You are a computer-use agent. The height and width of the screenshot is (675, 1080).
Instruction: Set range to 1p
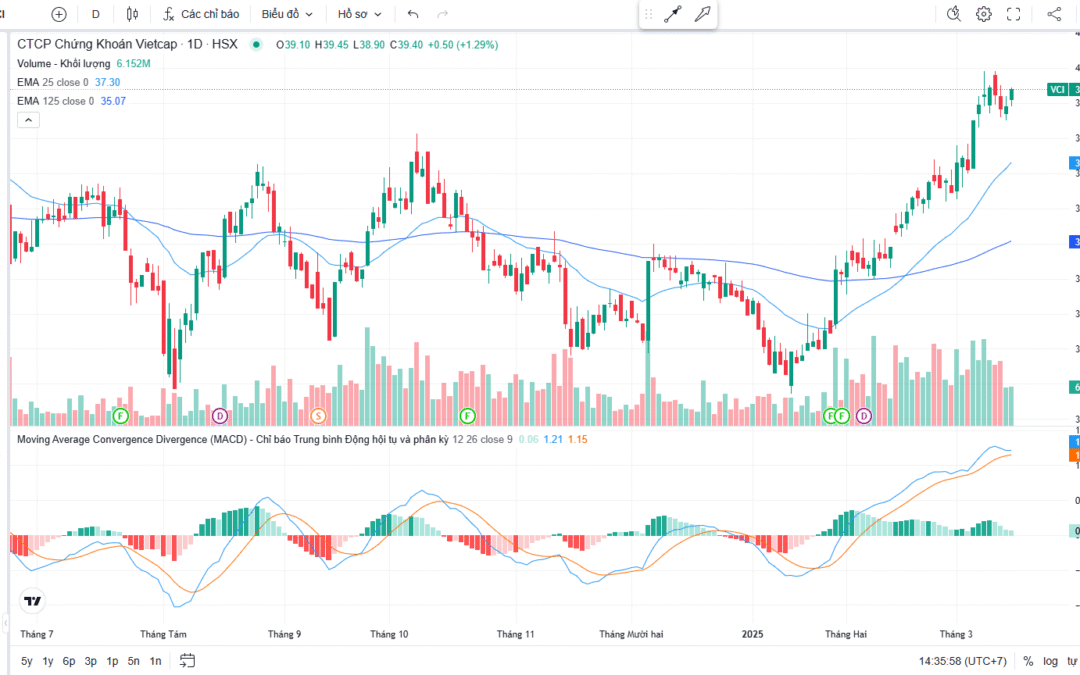point(112,661)
